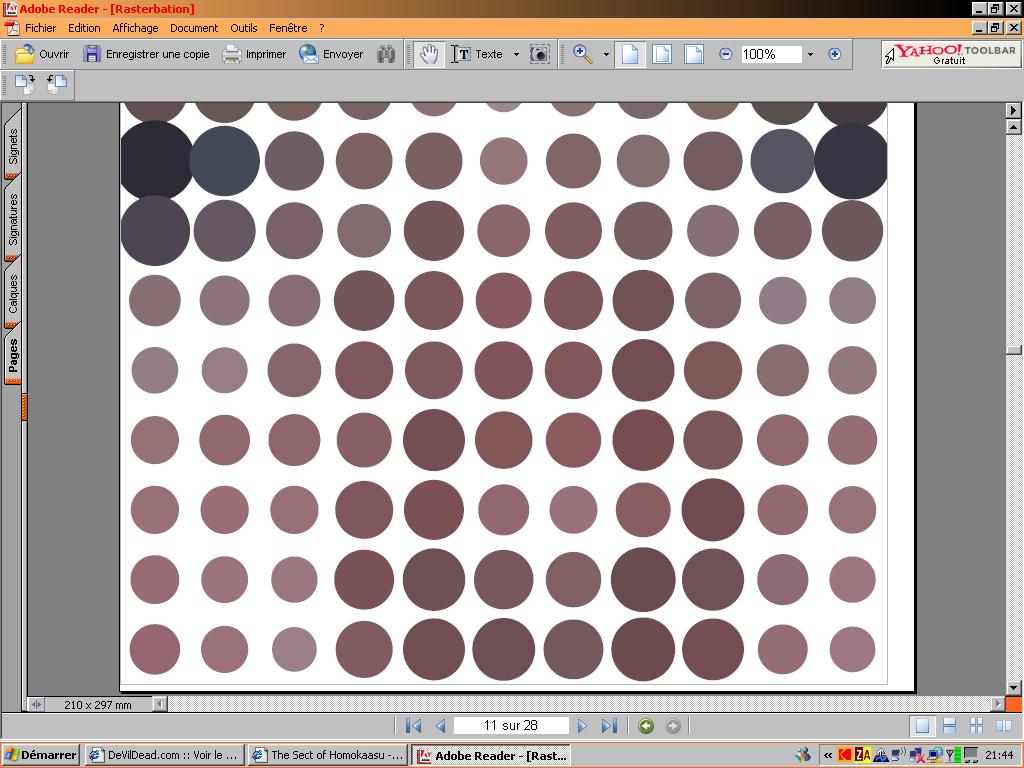Open the document pane options arrow

(x=1013, y=110)
